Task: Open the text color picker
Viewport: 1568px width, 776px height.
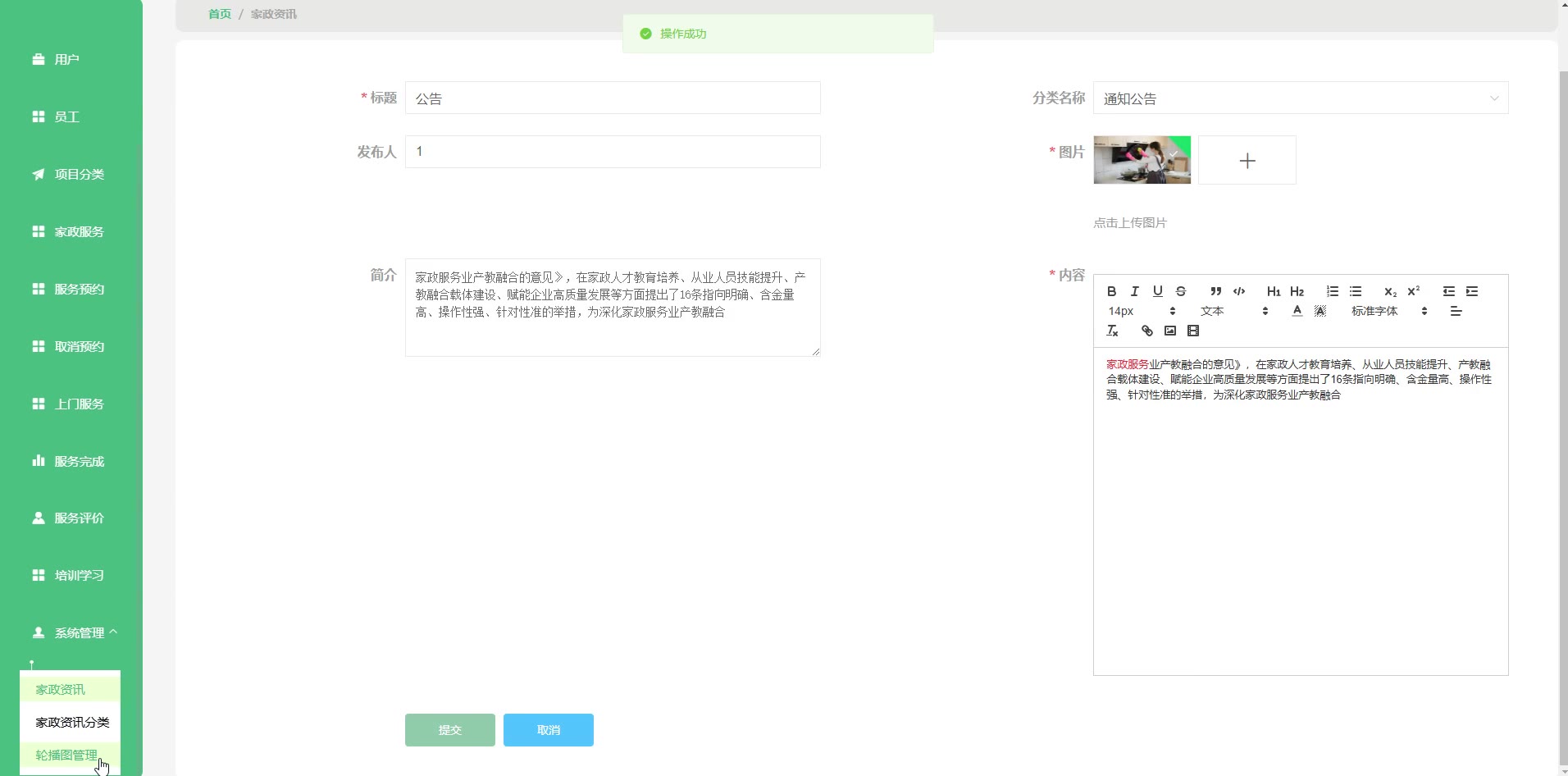Action: tap(1297, 311)
